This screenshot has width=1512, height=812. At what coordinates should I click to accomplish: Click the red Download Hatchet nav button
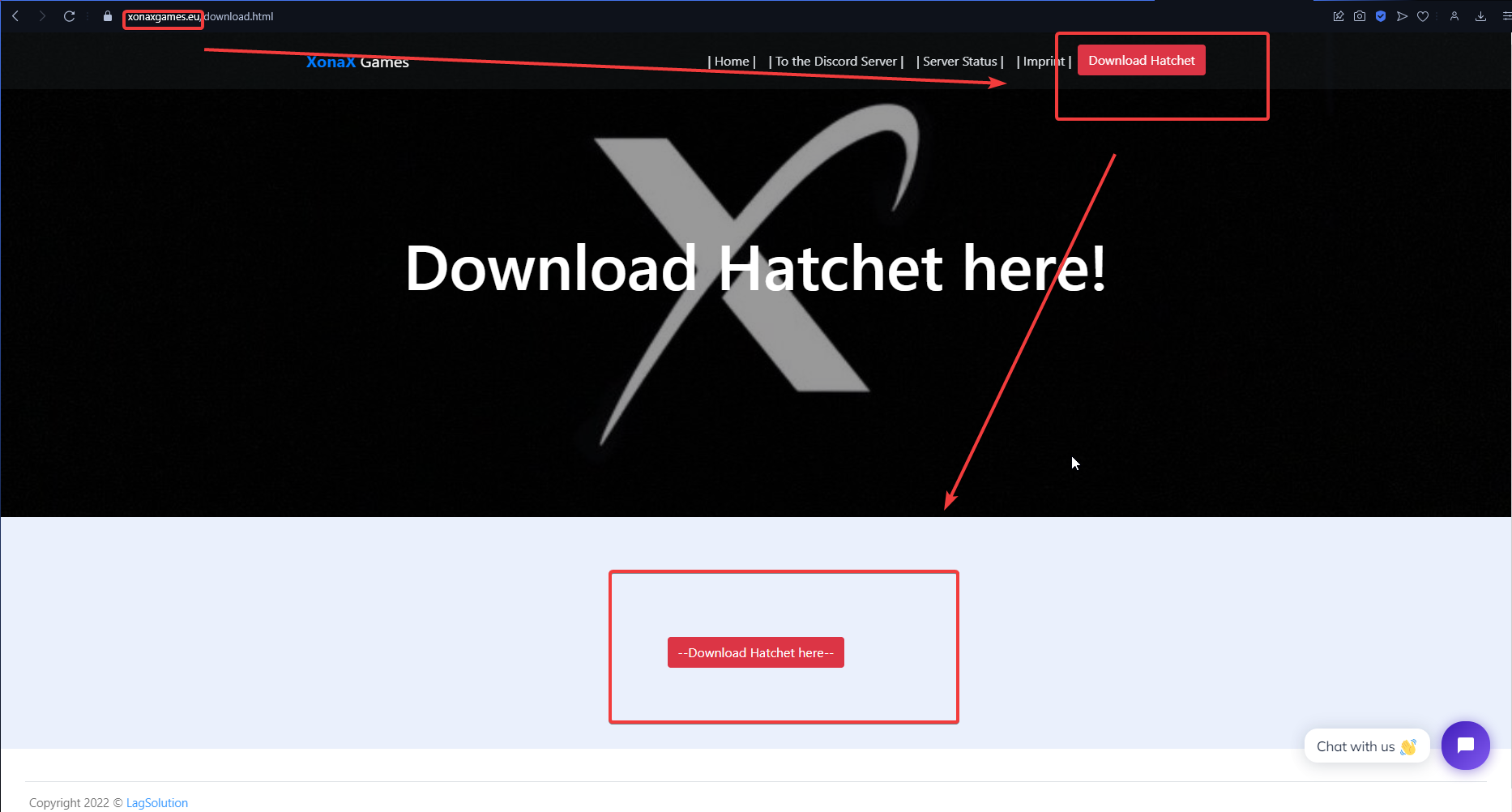pyautogui.click(x=1141, y=61)
